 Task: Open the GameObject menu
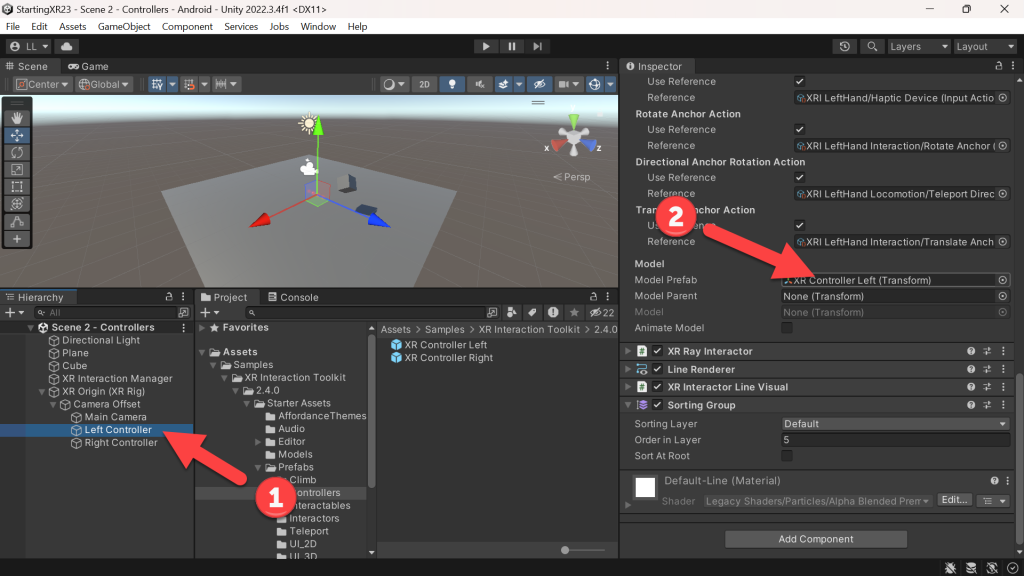click(x=124, y=27)
